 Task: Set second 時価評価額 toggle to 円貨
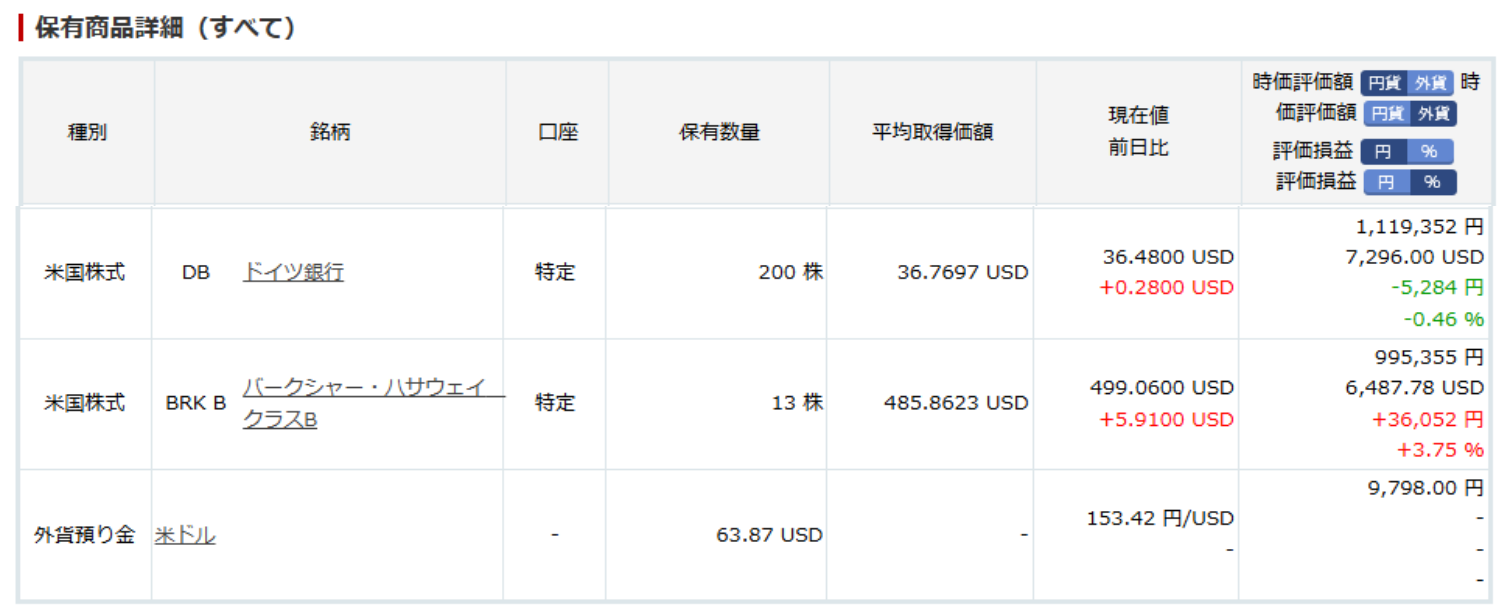click(x=1385, y=114)
